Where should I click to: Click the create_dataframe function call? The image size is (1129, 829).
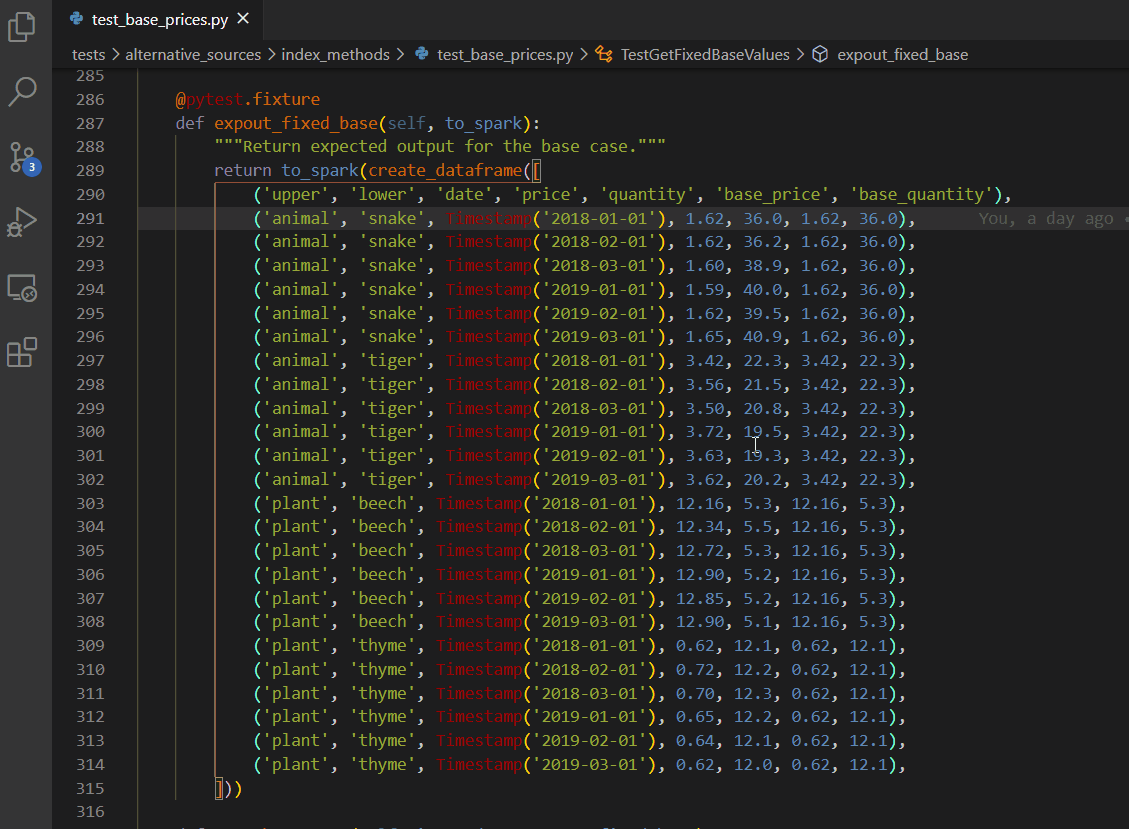445,171
